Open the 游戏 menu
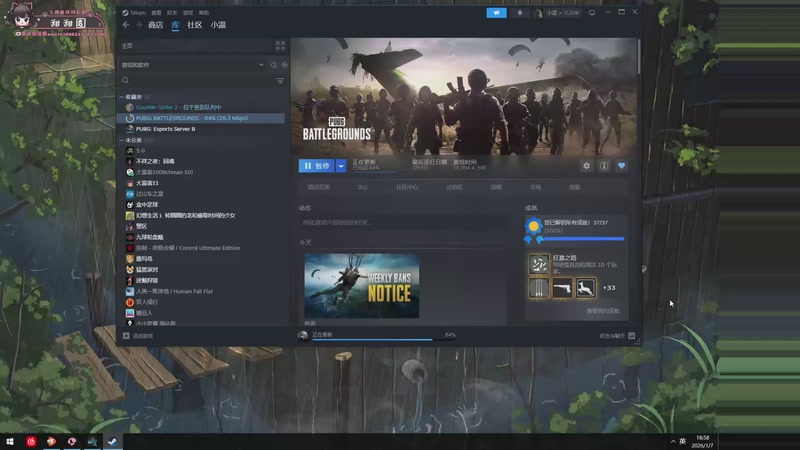 (188, 13)
